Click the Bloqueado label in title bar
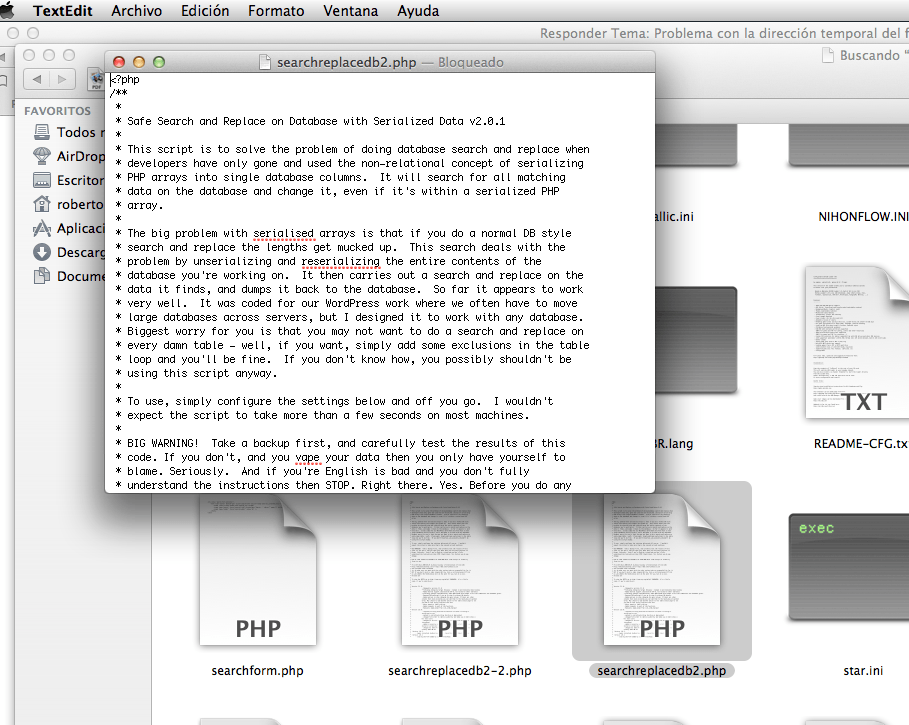 [471, 62]
